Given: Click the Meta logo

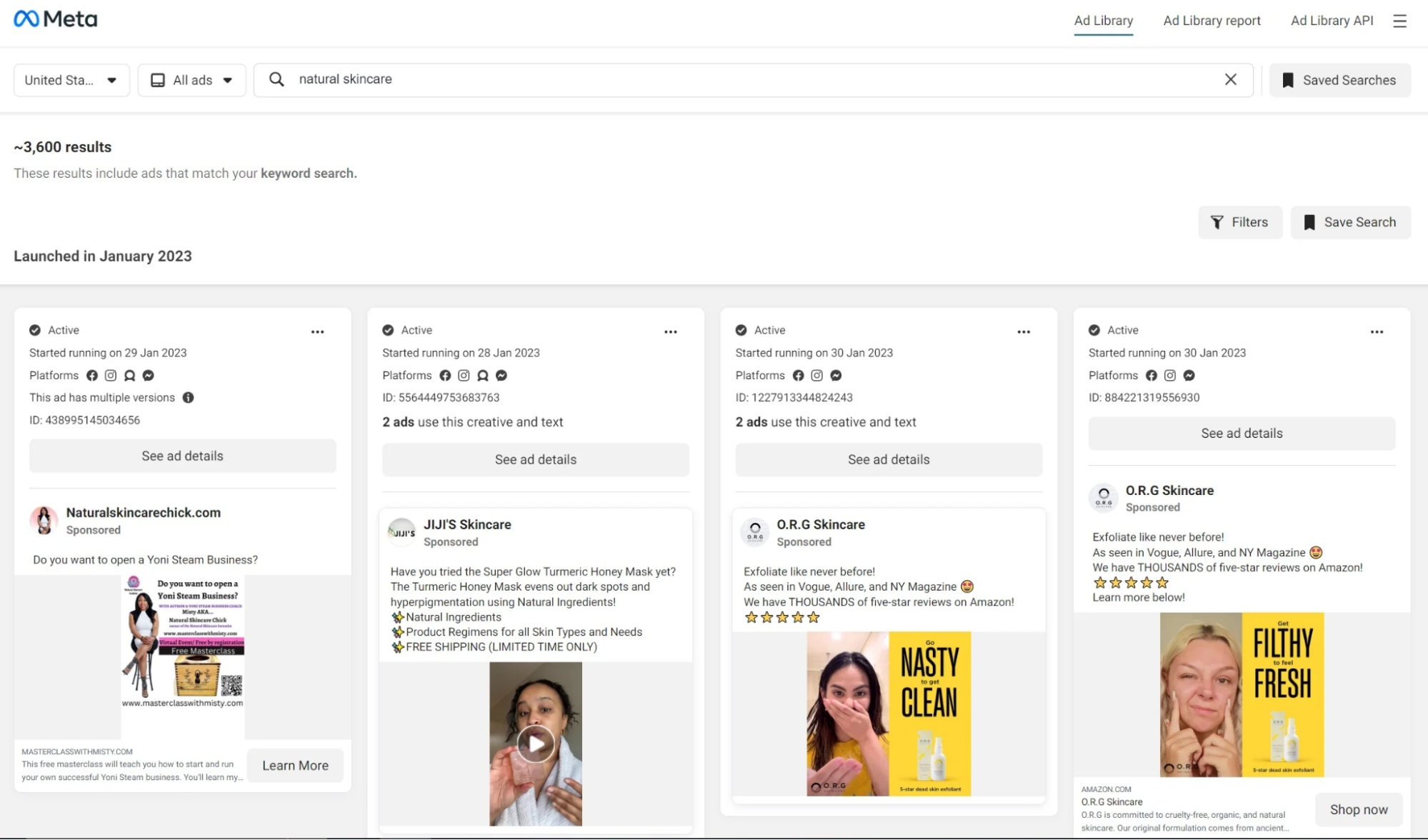Looking at the screenshot, I should [x=55, y=18].
